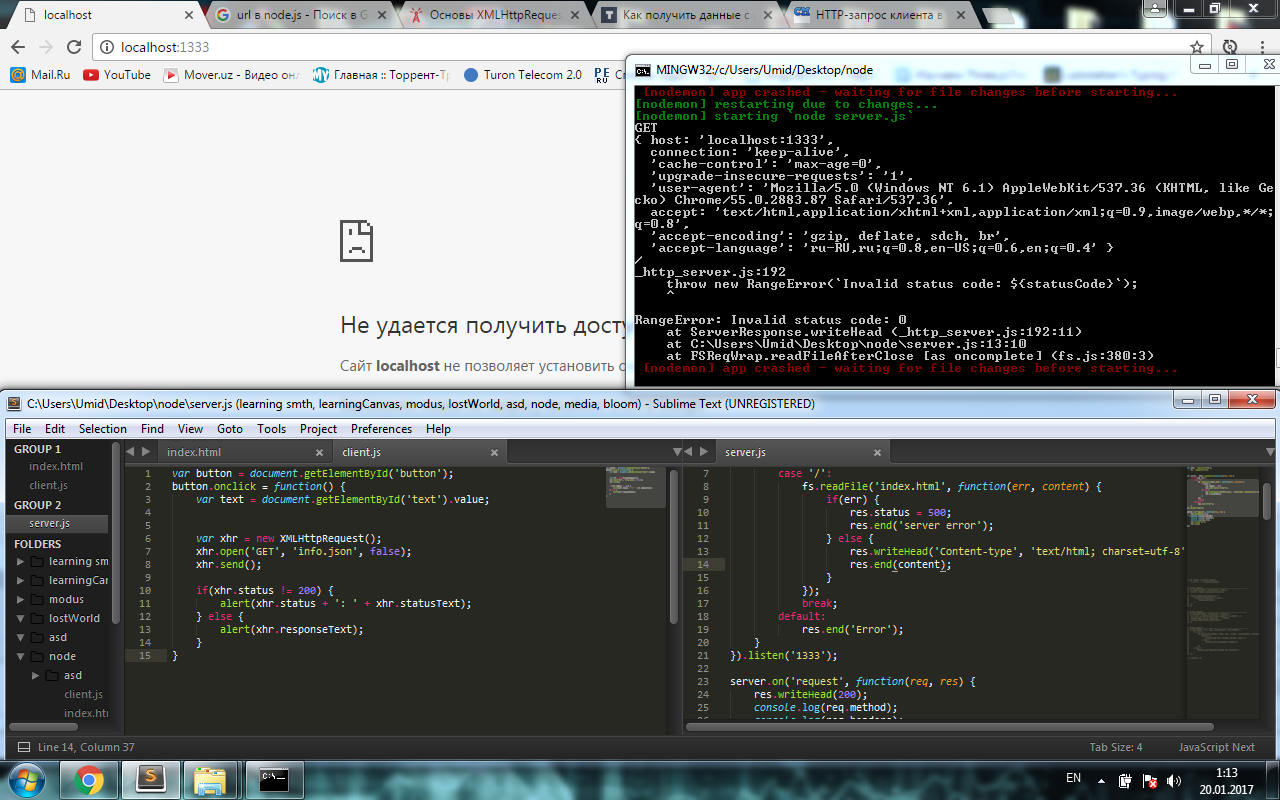This screenshot has width=1280, height=800.
Task: Open the Help menu in Sublime Text
Action: pos(438,429)
